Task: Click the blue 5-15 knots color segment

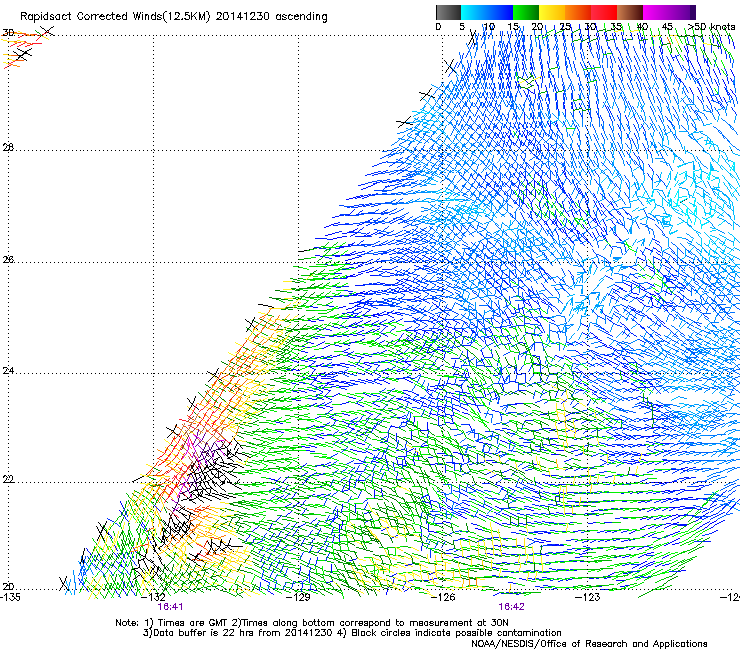Action: pos(487,12)
